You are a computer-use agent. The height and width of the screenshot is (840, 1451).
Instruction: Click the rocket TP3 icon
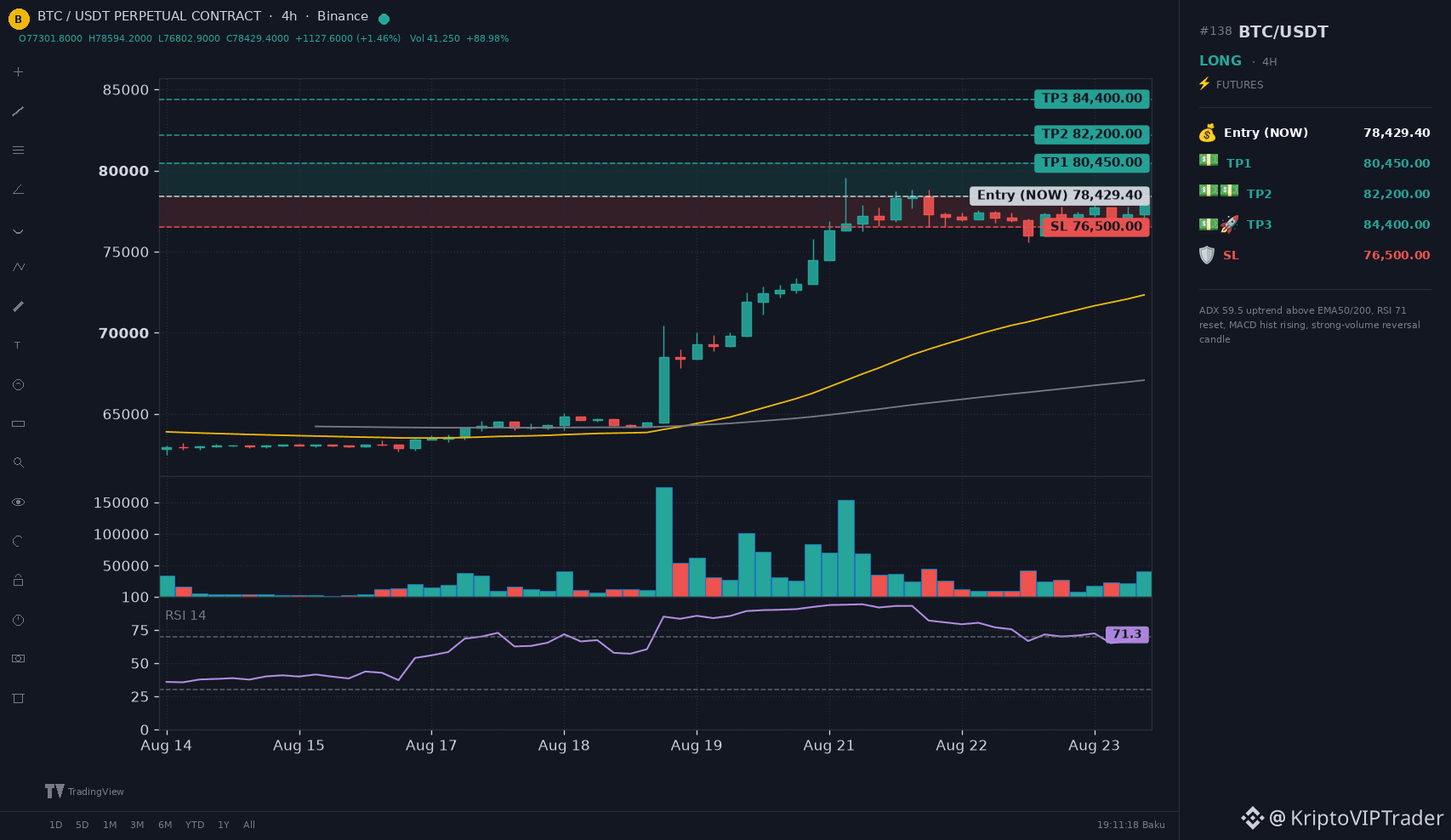[1229, 224]
